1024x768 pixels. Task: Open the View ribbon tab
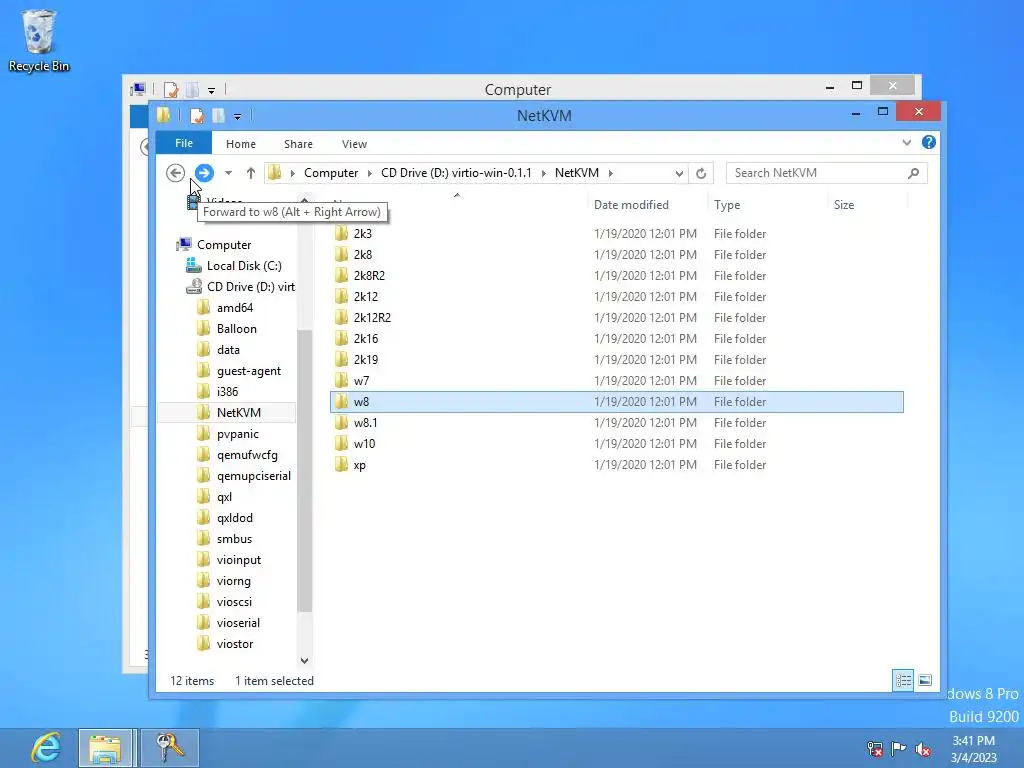pyautogui.click(x=355, y=144)
